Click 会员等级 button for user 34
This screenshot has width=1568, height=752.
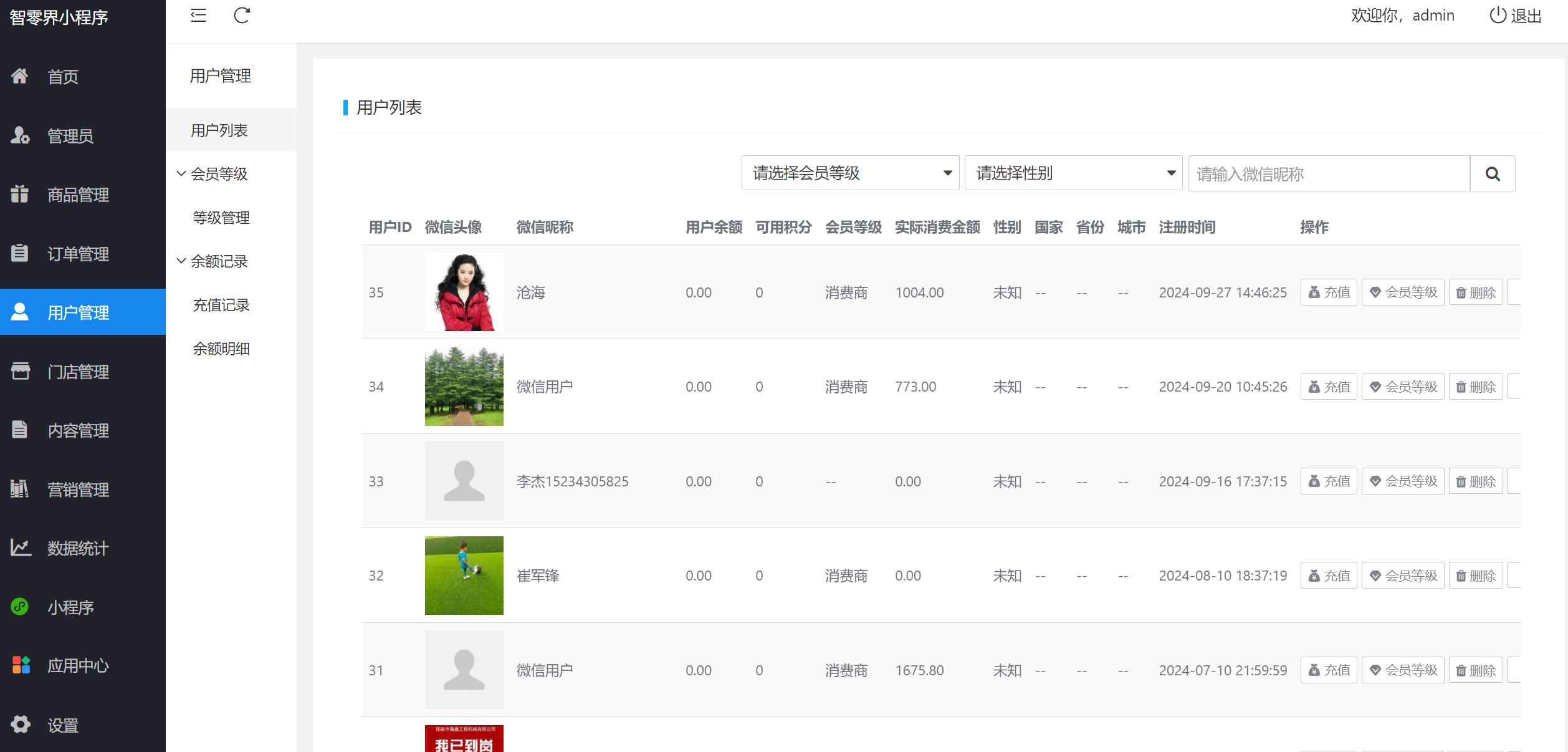click(1402, 387)
